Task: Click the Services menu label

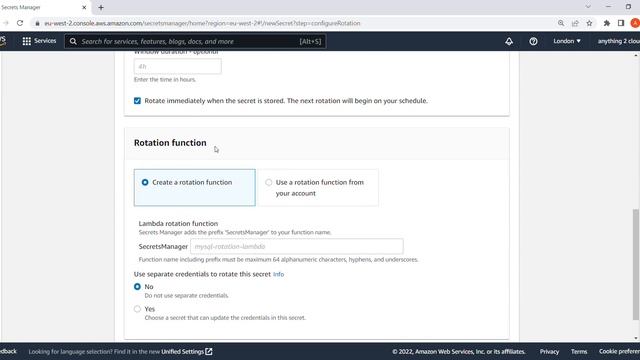Action: point(45,41)
